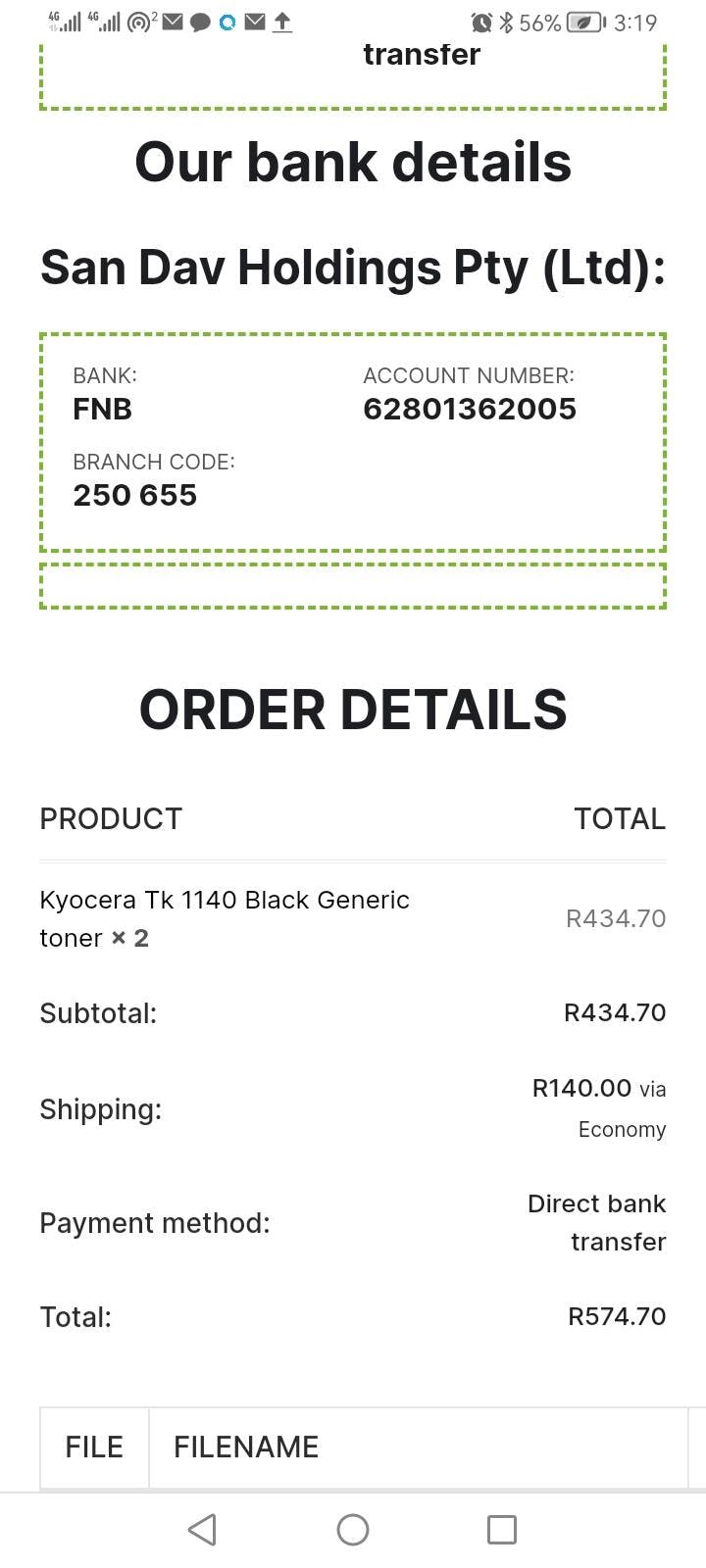Tap the upload arrow status icon
Viewport: 706px width, 1568px height.
tap(282, 22)
